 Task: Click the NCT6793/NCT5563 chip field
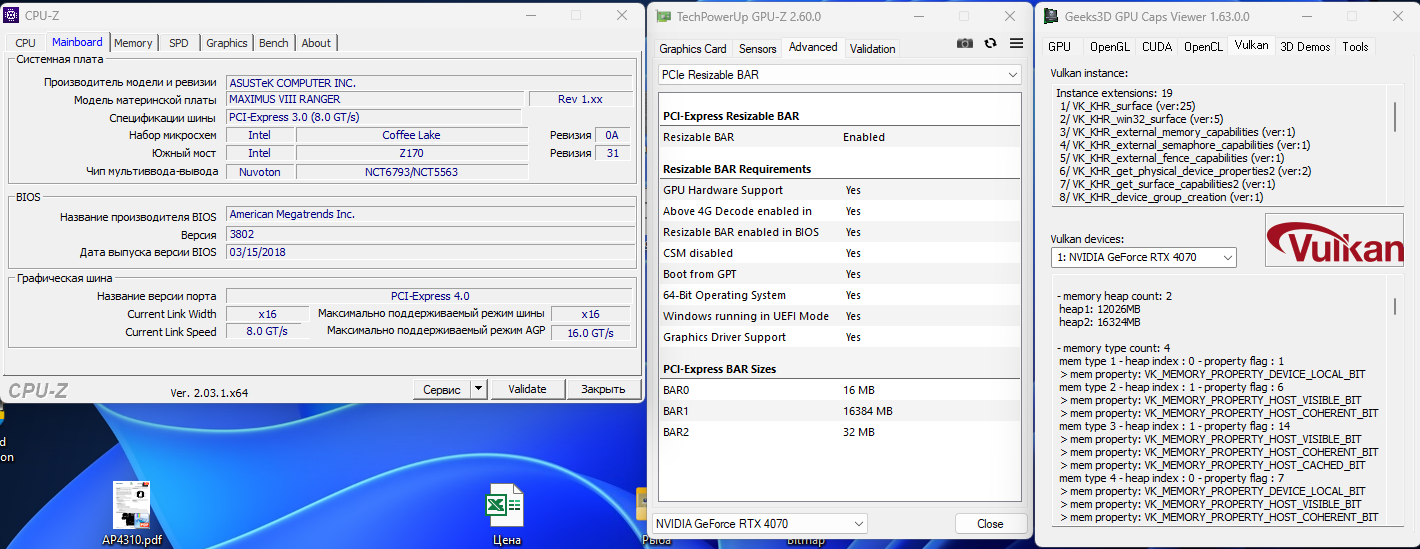[x=411, y=171]
